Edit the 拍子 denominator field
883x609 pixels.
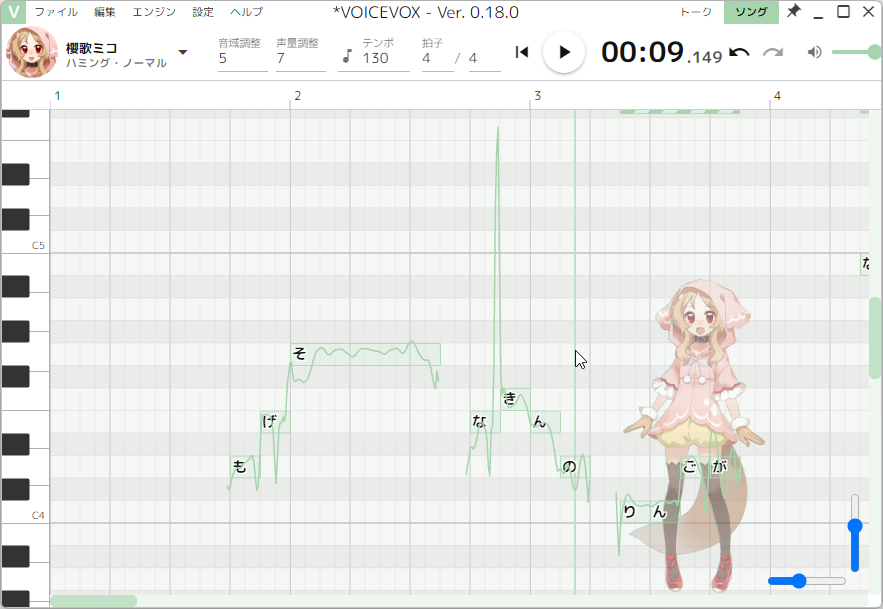pos(484,59)
